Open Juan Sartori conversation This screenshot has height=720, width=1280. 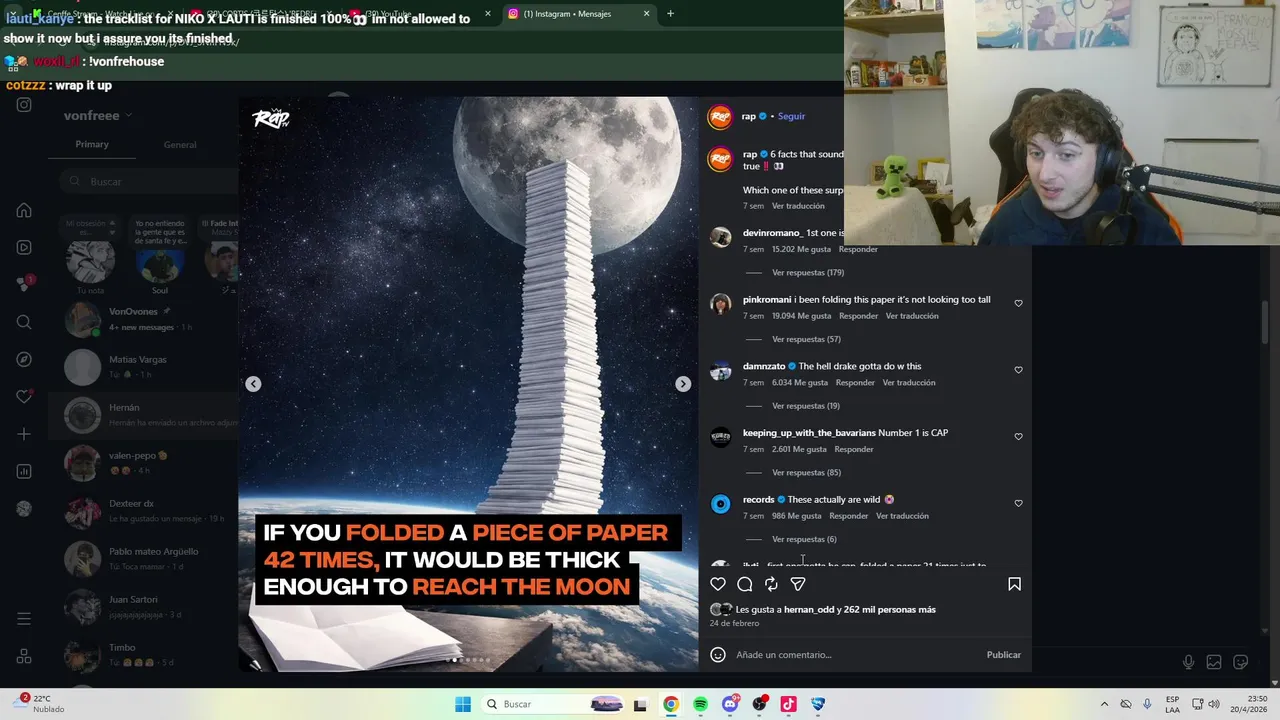[x=143, y=607]
